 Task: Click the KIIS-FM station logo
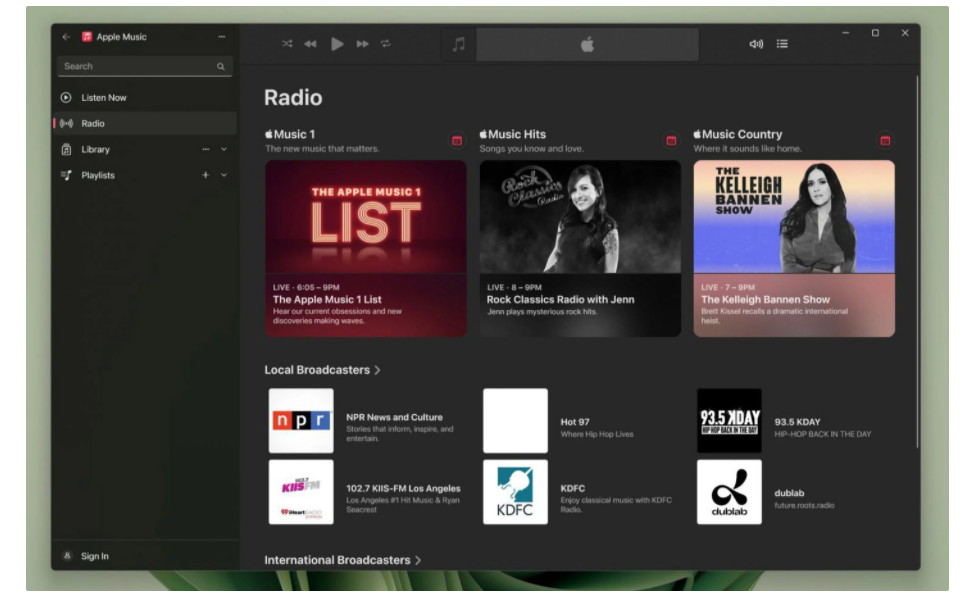[x=301, y=492]
